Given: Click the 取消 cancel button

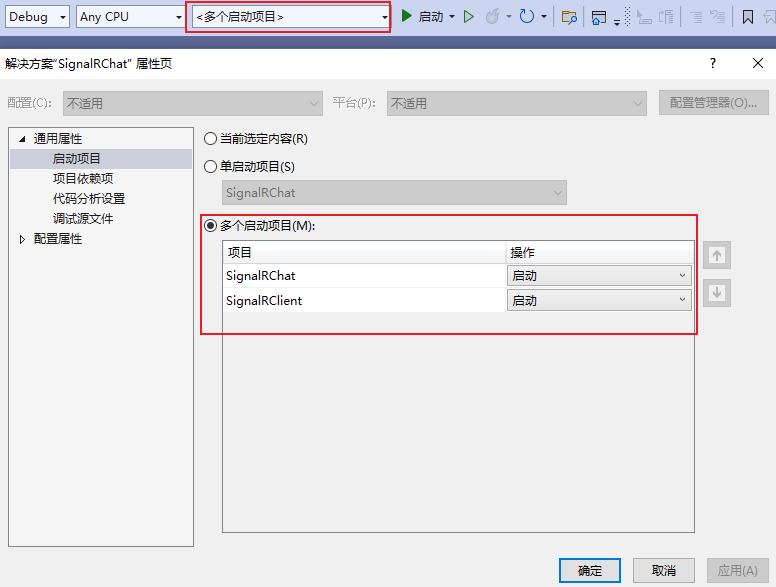Looking at the screenshot, I should (x=664, y=571).
